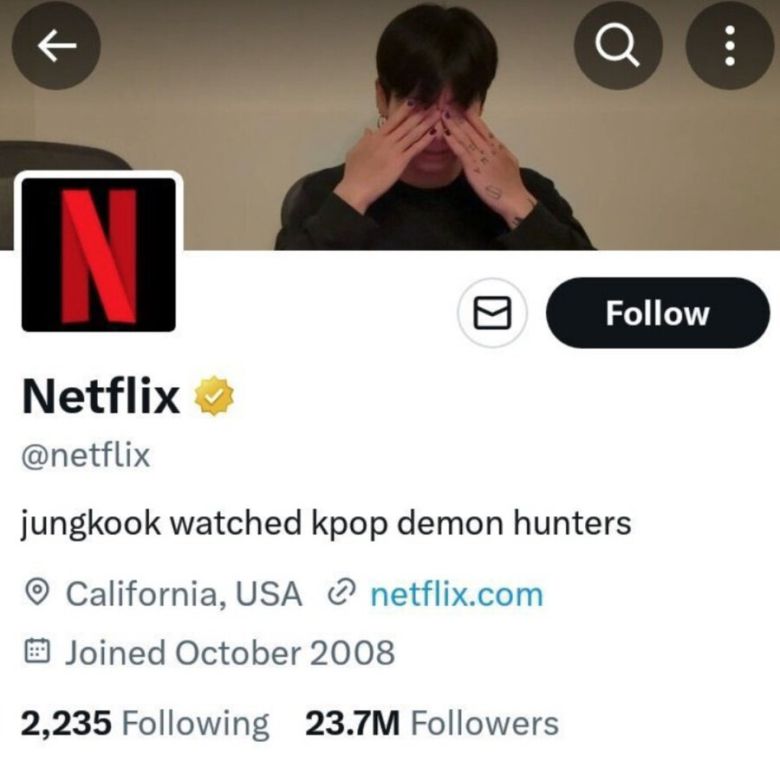This screenshot has width=780, height=761.
Task: Open the Netflix N profile picture
Action: pyautogui.click(x=99, y=253)
